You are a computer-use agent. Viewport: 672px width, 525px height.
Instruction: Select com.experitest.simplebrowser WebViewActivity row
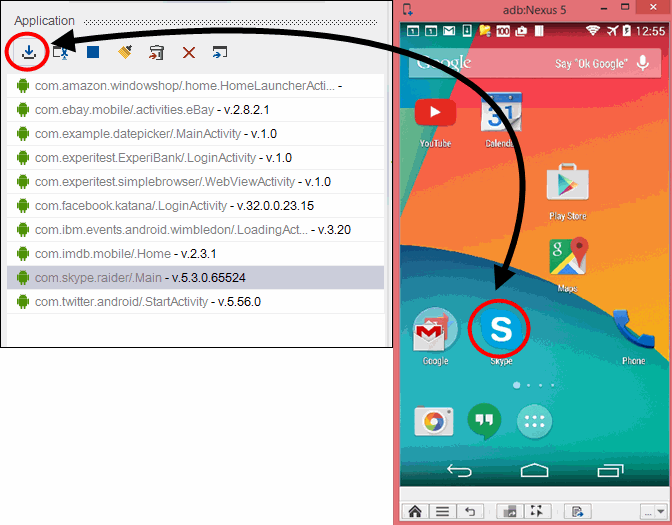point(195,182)
